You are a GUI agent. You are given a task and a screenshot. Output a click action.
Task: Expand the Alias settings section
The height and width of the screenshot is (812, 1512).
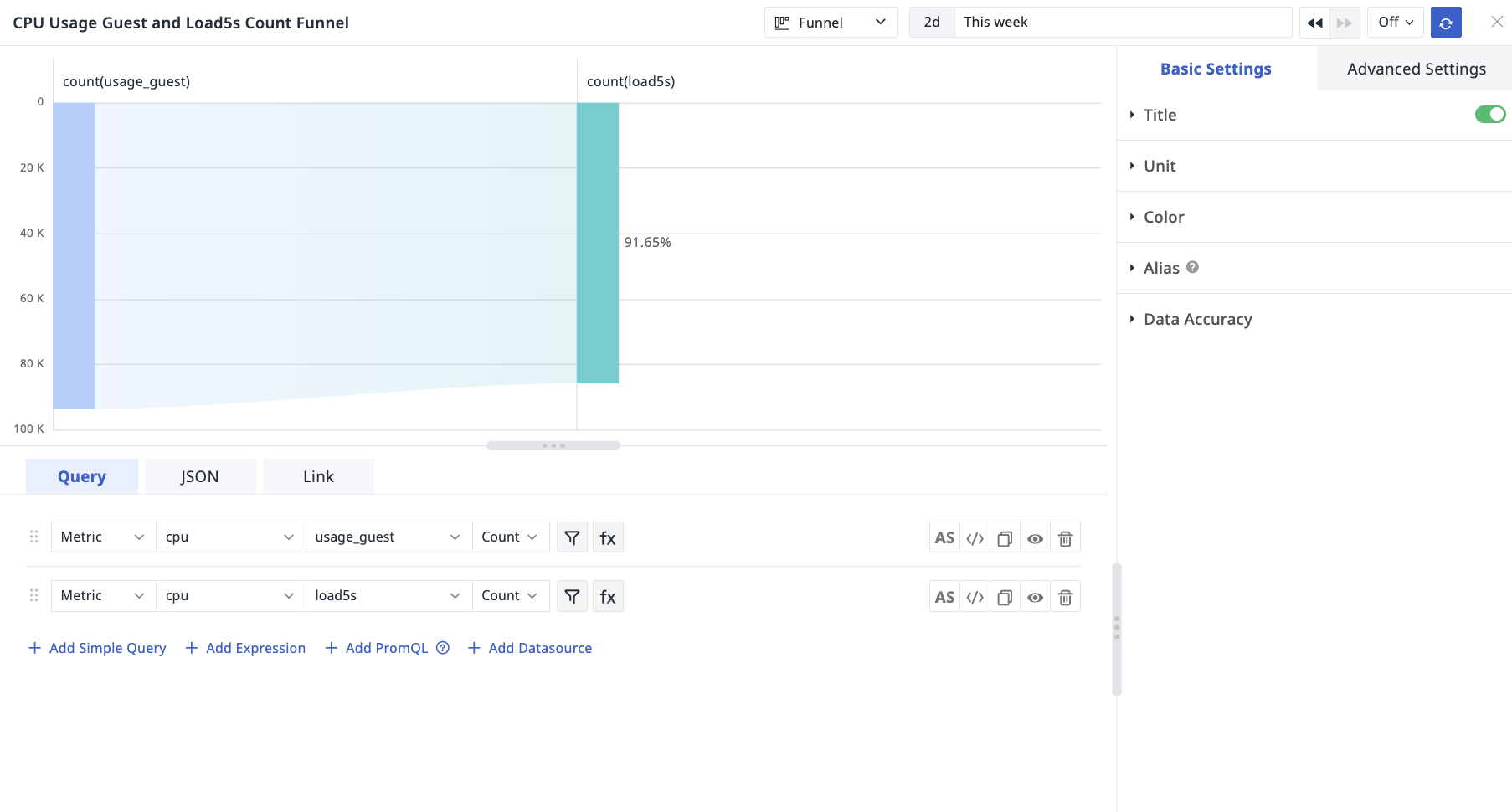point(1161,268)
